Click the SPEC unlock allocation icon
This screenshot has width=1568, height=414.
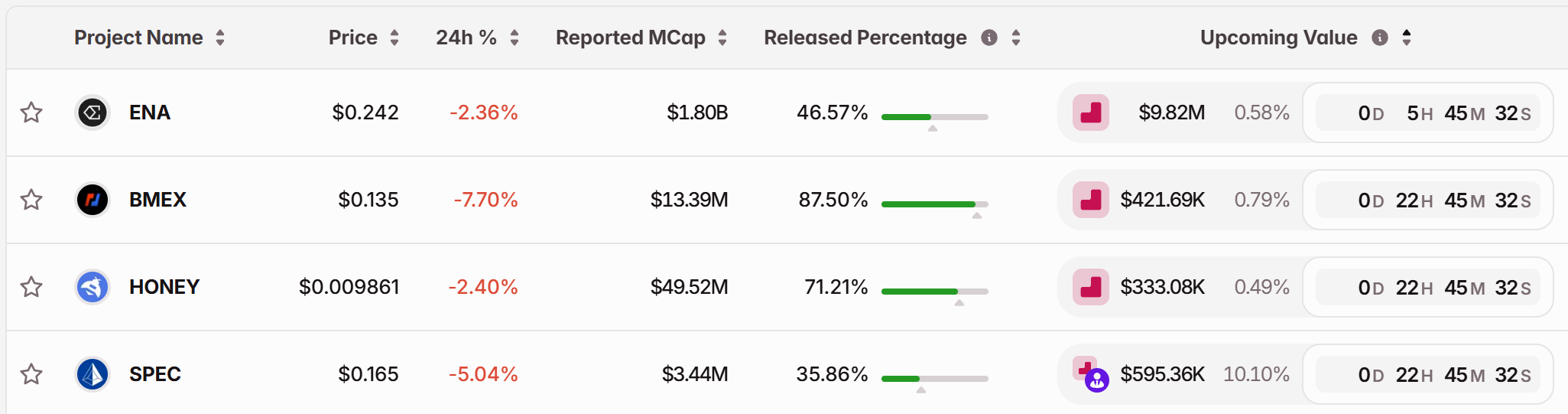(1090, 375)
